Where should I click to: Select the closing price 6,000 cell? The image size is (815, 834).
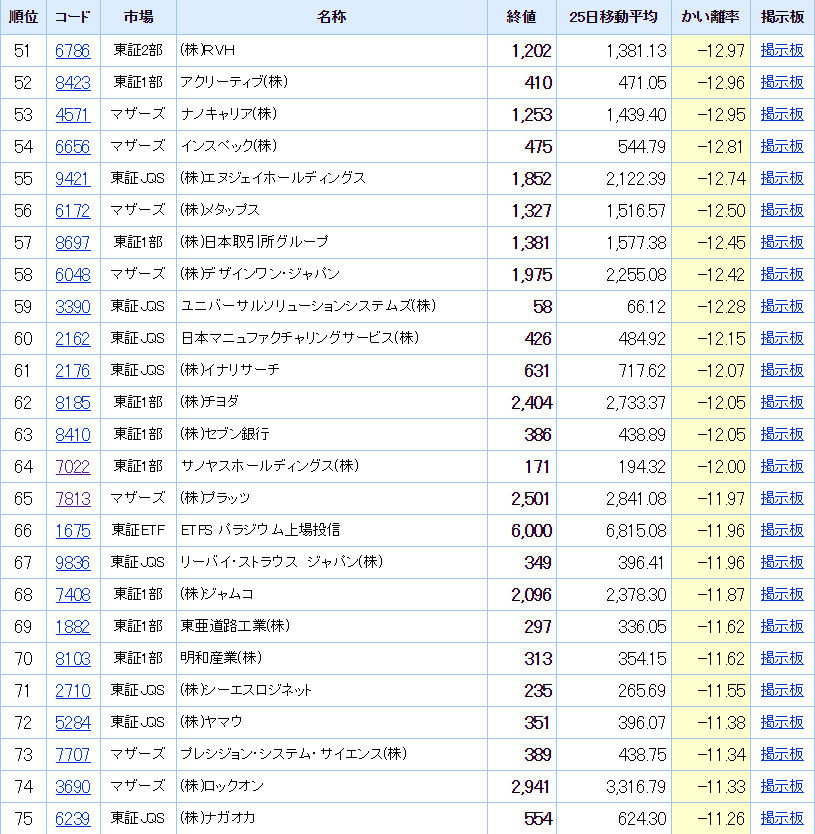(522, 531)
